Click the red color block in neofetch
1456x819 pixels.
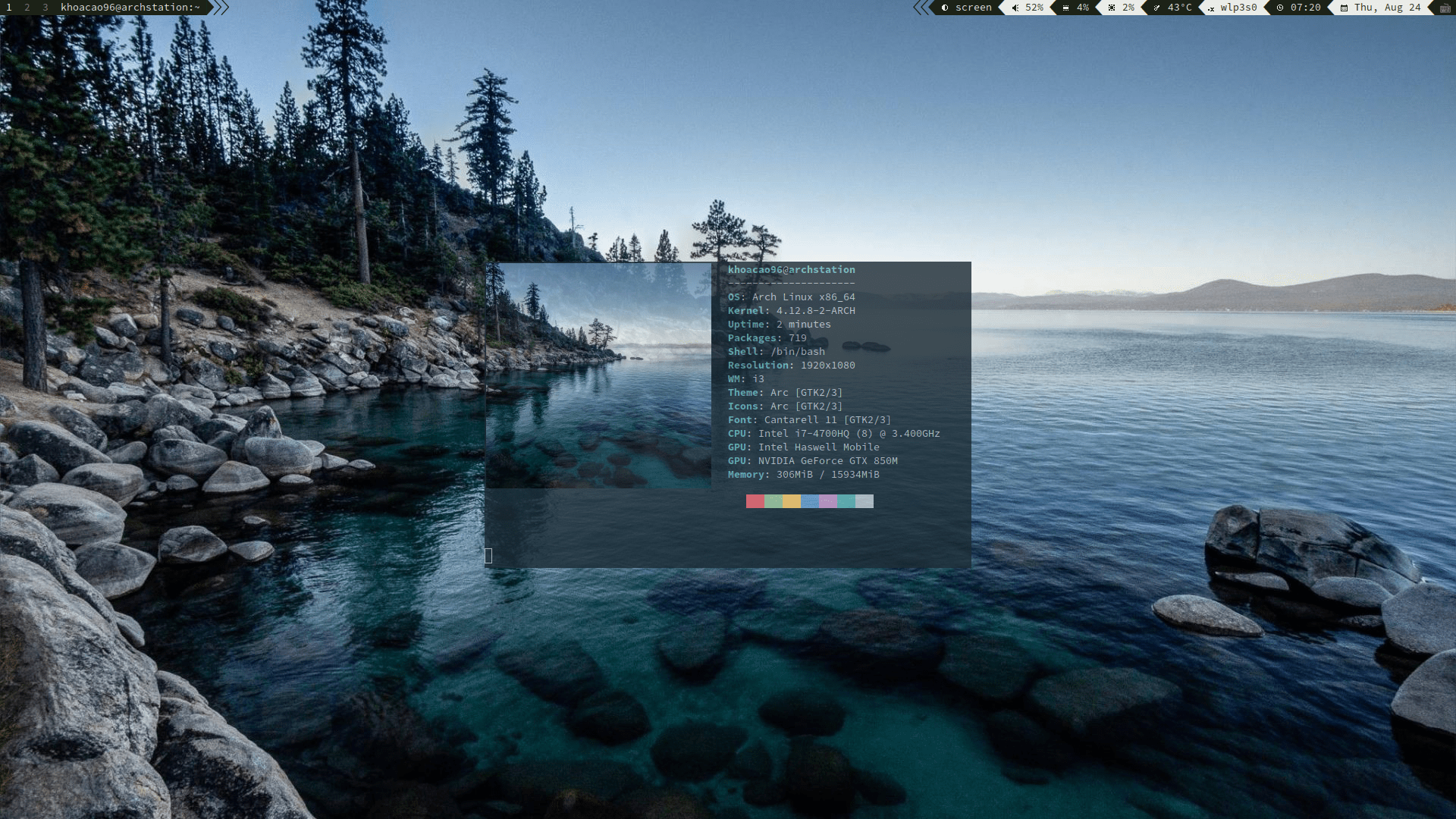point(755,501)
